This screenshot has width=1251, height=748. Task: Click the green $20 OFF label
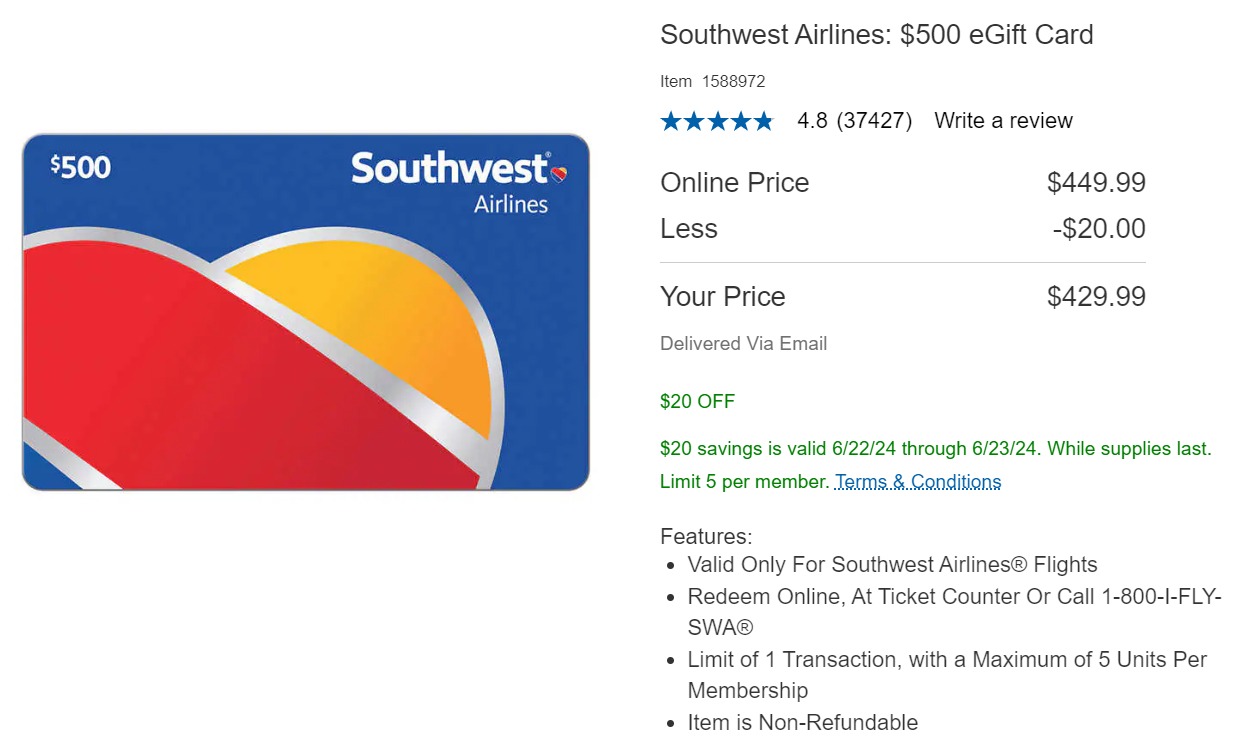pos(697,402)
